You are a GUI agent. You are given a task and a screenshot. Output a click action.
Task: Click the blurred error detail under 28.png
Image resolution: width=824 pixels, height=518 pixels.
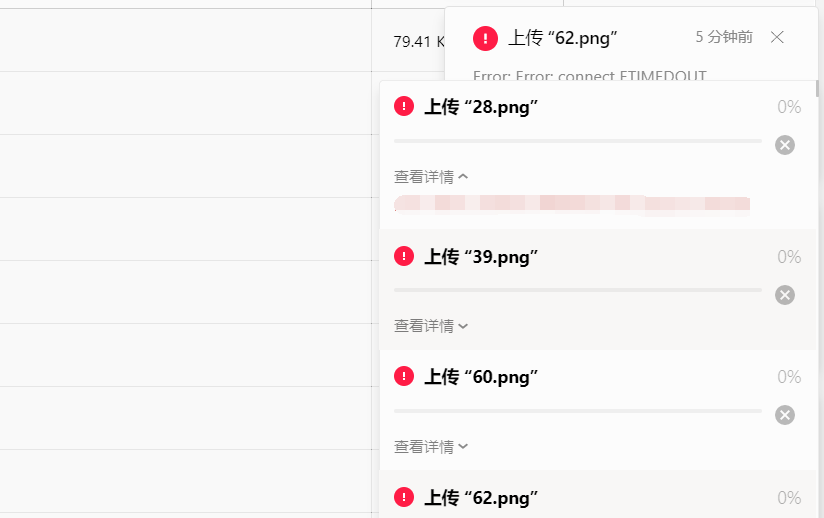click(x=572, y=204)
